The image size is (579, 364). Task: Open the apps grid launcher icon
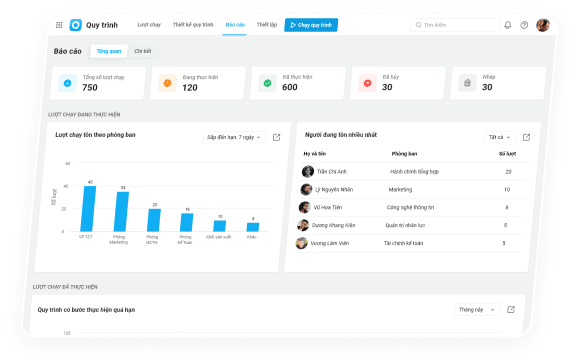[x=59, y=25]
